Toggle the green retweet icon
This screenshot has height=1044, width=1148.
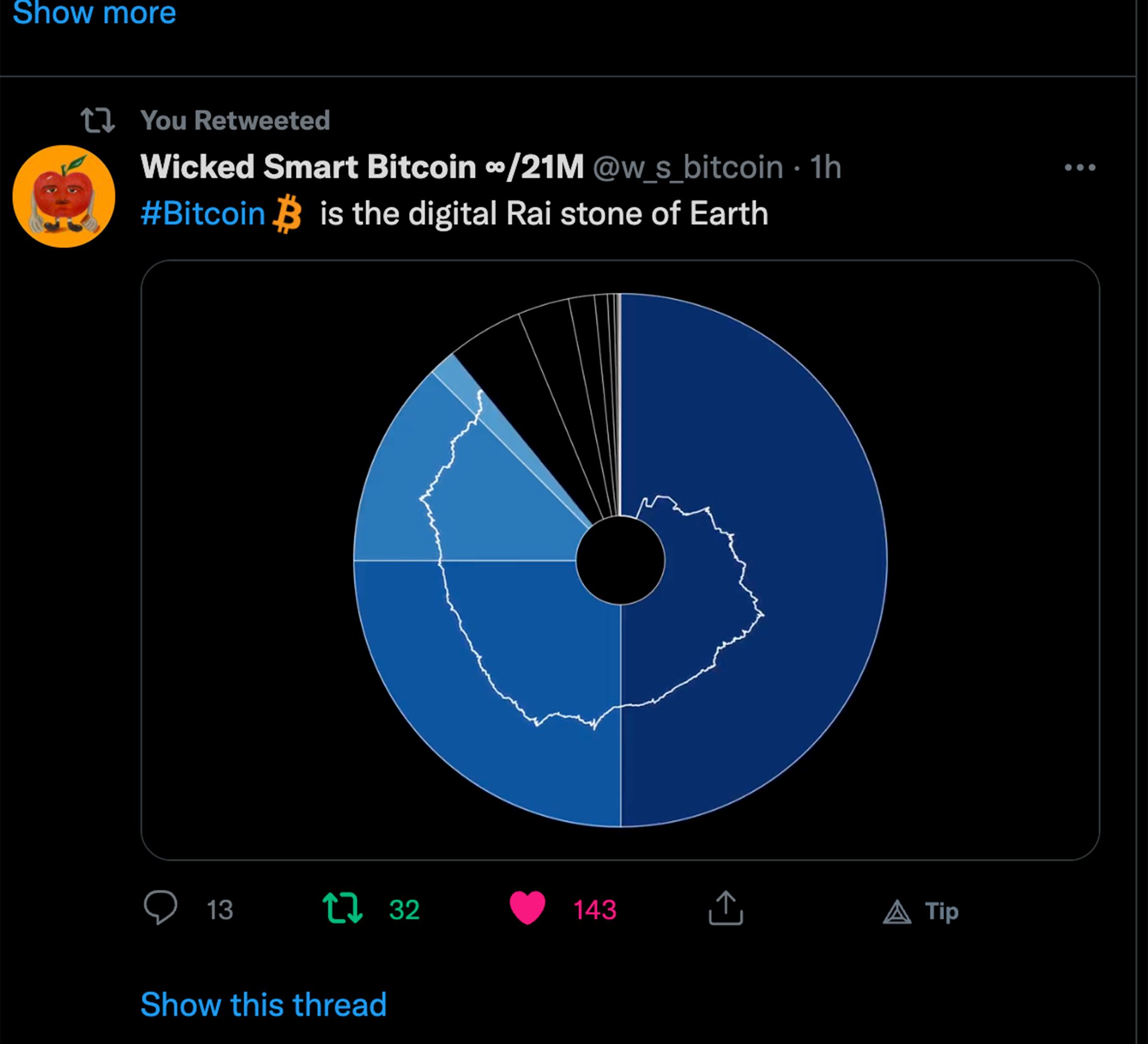click(342, 908)
